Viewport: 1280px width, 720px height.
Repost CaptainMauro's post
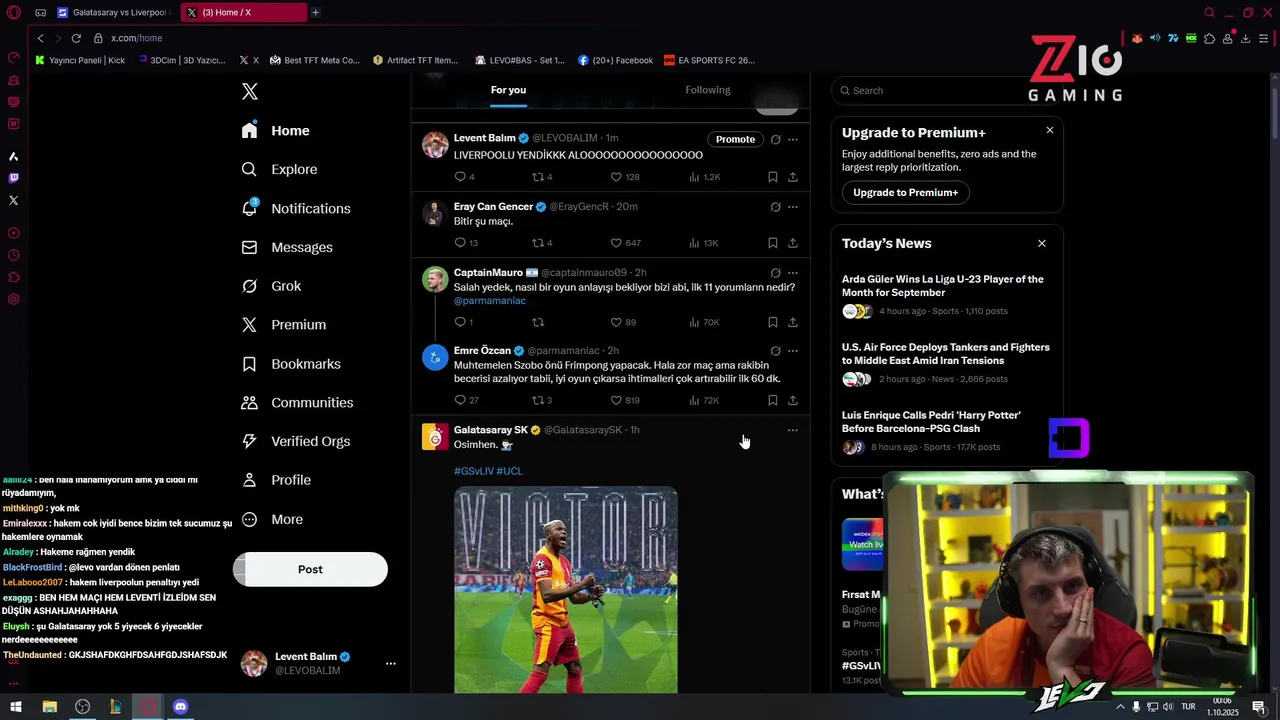tap(537, 322)
